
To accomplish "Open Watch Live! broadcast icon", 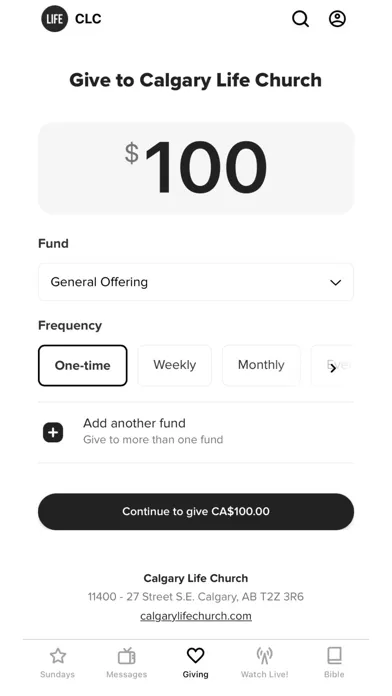I will click(265, 656).
